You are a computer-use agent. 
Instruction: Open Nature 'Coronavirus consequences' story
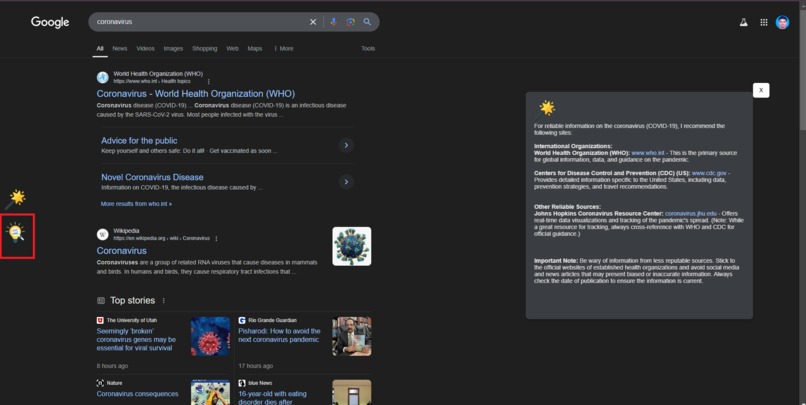click(137, 394)
